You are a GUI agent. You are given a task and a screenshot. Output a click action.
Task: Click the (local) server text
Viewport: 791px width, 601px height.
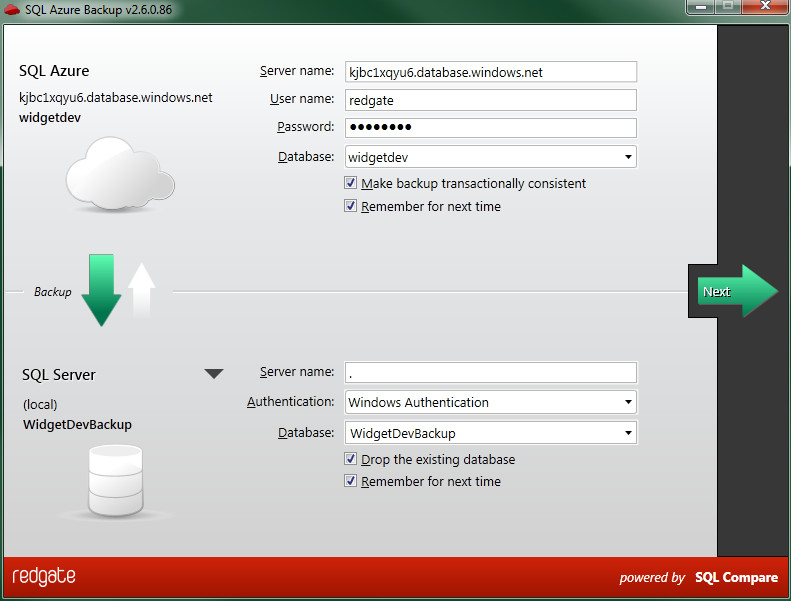click(x=40, y=405)
